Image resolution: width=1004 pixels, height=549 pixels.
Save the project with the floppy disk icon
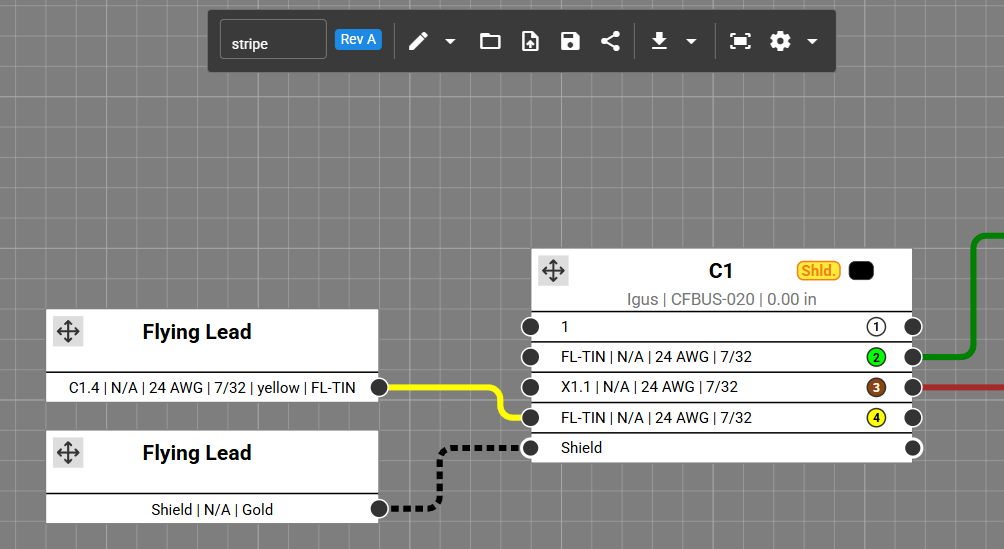click(570, 41)
